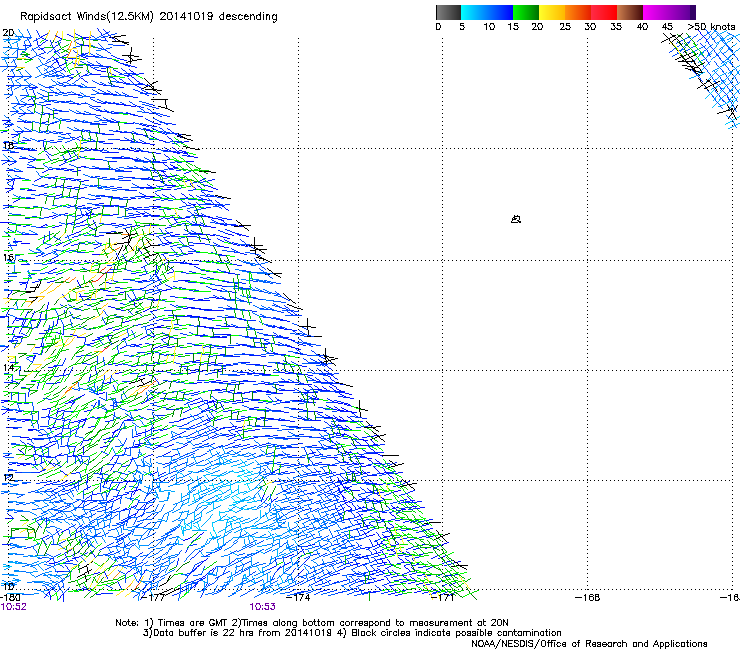The height and width of the screenshot is (650, 740).
Task: Click the -171 longitude axis label
Action: click(x=443, y=597)
